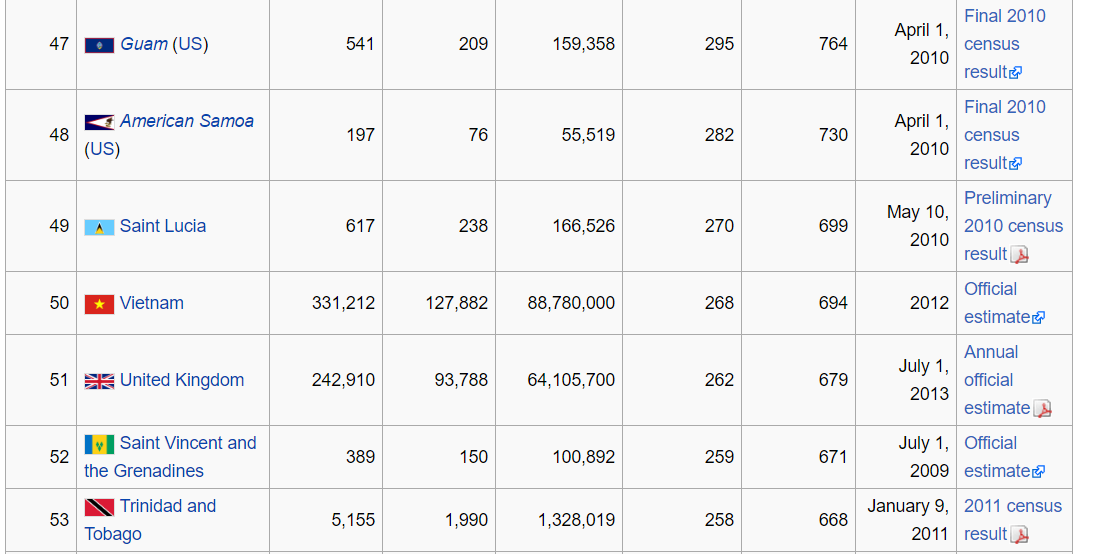The image size is (1093, 554).
Task: Click Saint Vincent and the Grenadines flag
Action: point(99,444)
